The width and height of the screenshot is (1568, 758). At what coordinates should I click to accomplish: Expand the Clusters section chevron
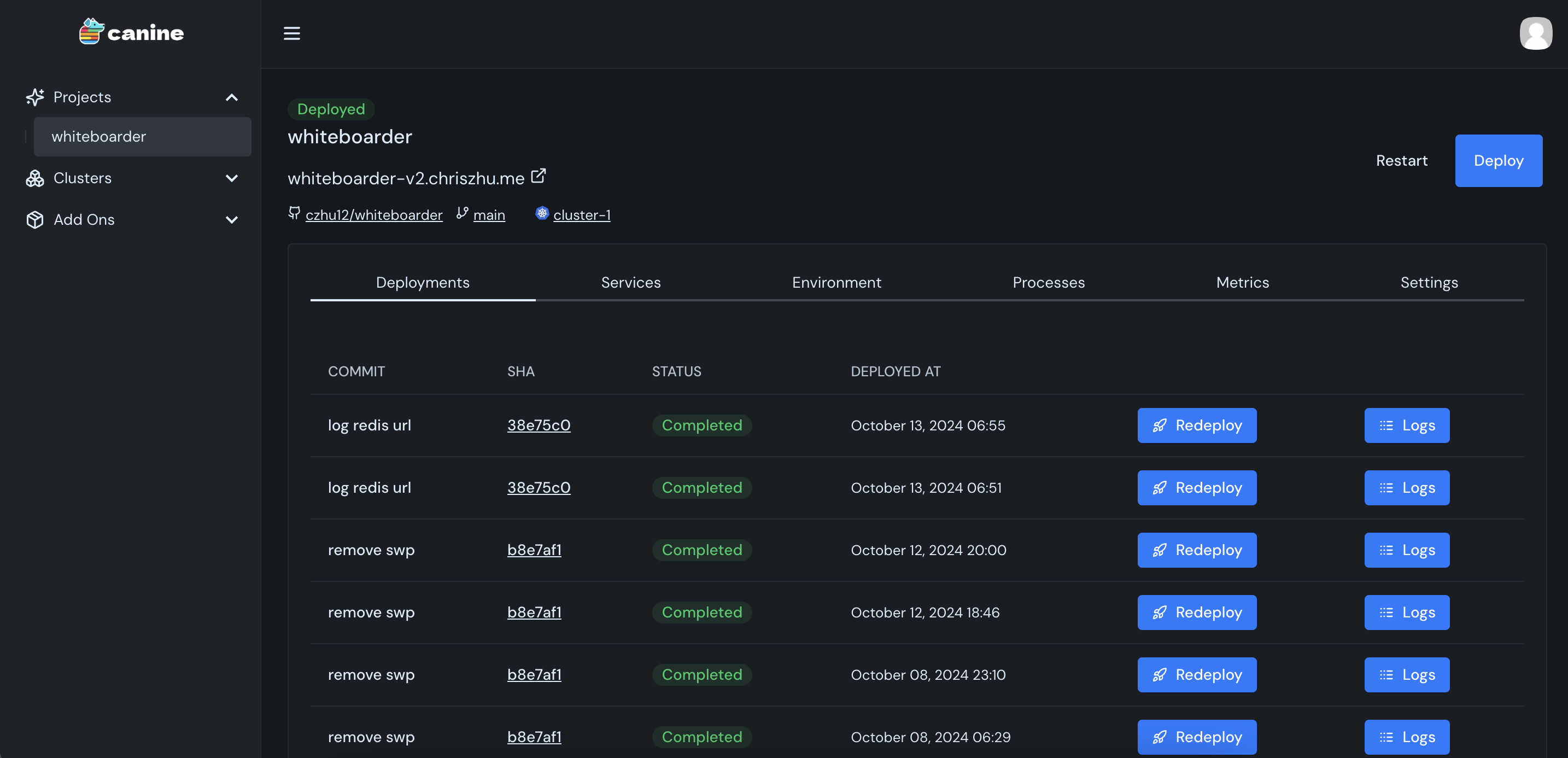[231, 178]
